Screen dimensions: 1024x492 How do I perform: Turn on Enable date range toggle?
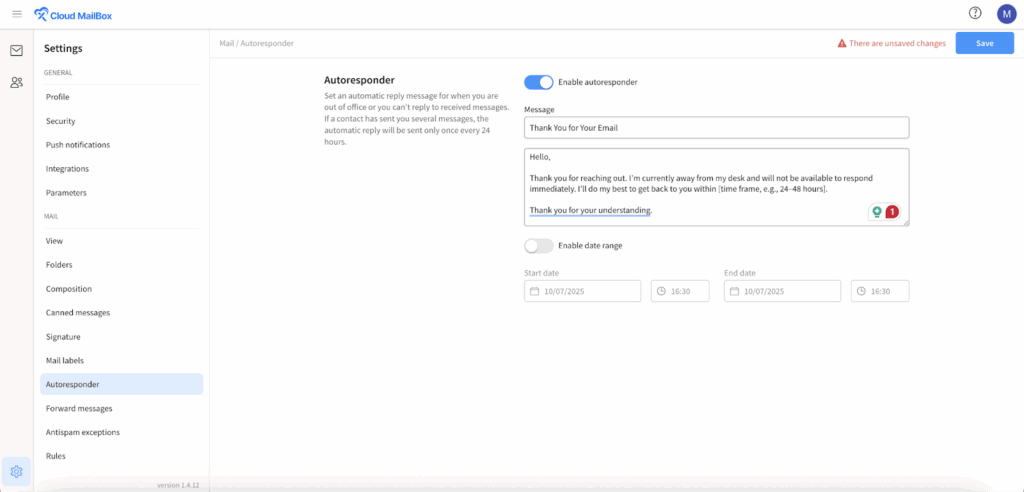click(x=538, y=246)
